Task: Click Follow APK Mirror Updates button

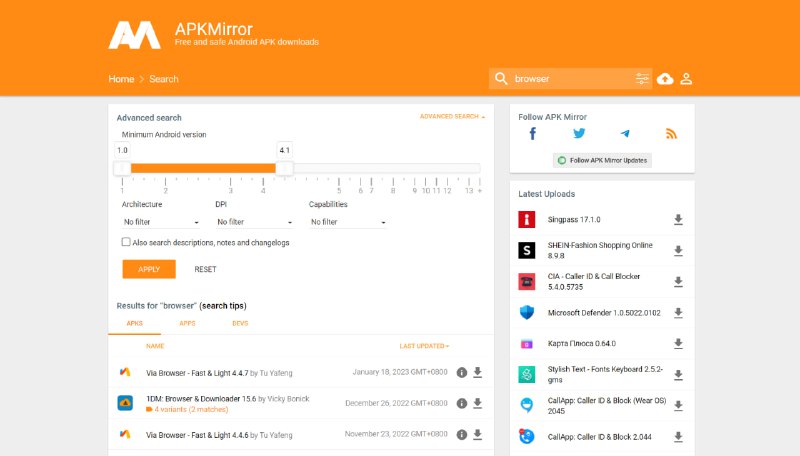Action: (602, 160)
